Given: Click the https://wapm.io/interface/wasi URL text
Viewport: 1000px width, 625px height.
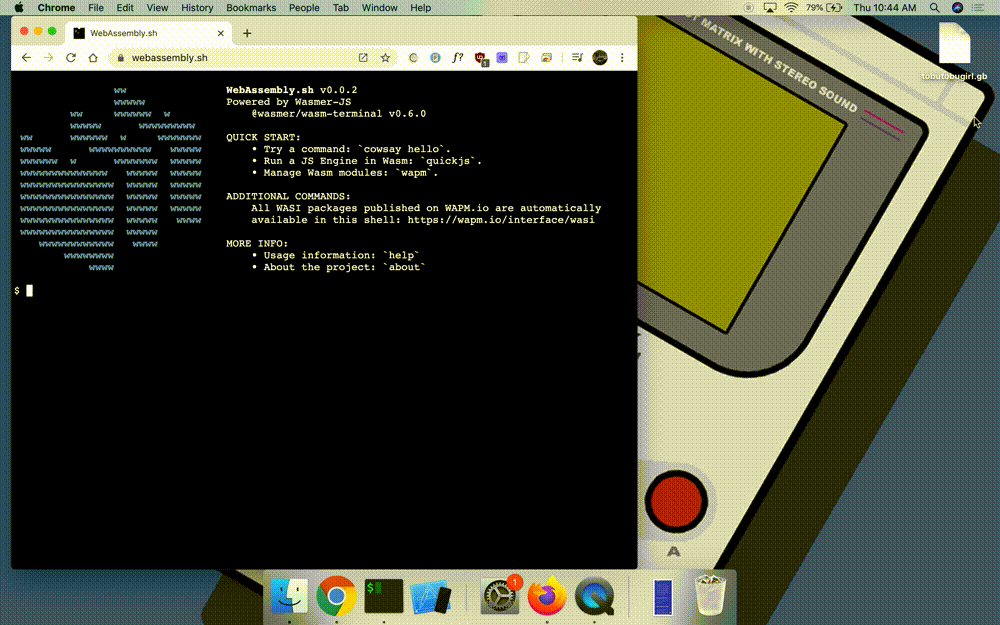Looking at the screenshot, I should point(501,220).
